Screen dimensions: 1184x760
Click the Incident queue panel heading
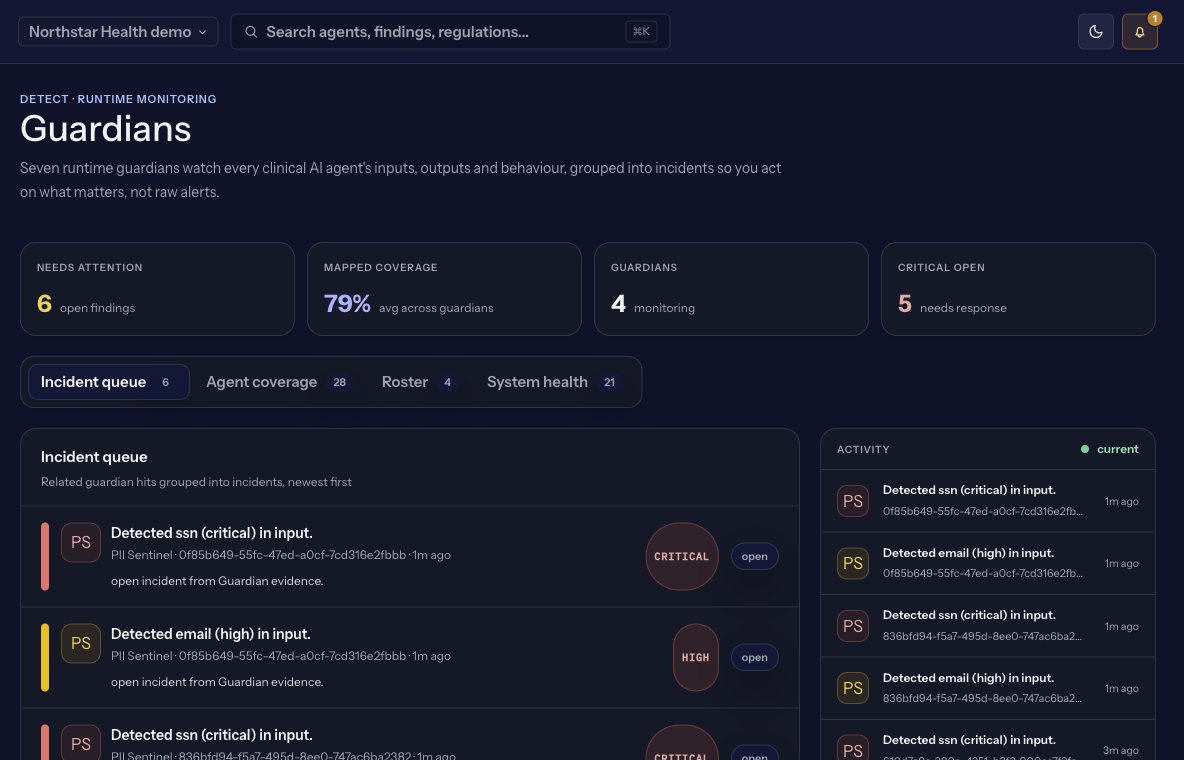click(x=94, y=457)
